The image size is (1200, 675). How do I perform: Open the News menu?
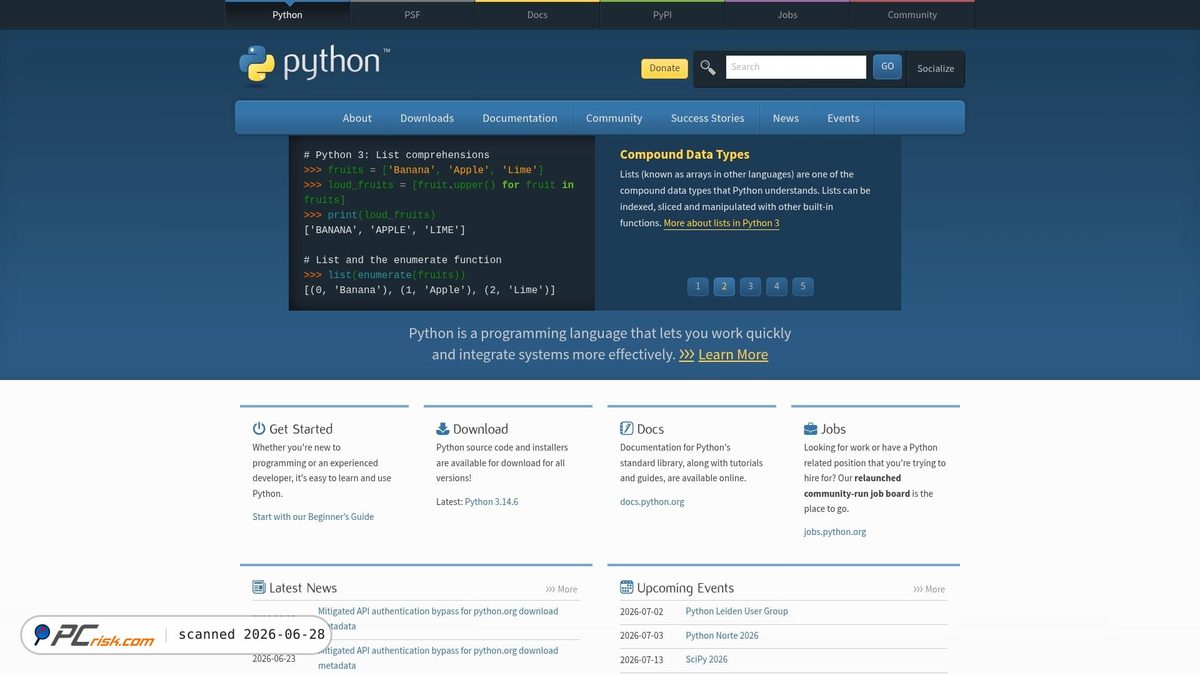click(786, 118)
